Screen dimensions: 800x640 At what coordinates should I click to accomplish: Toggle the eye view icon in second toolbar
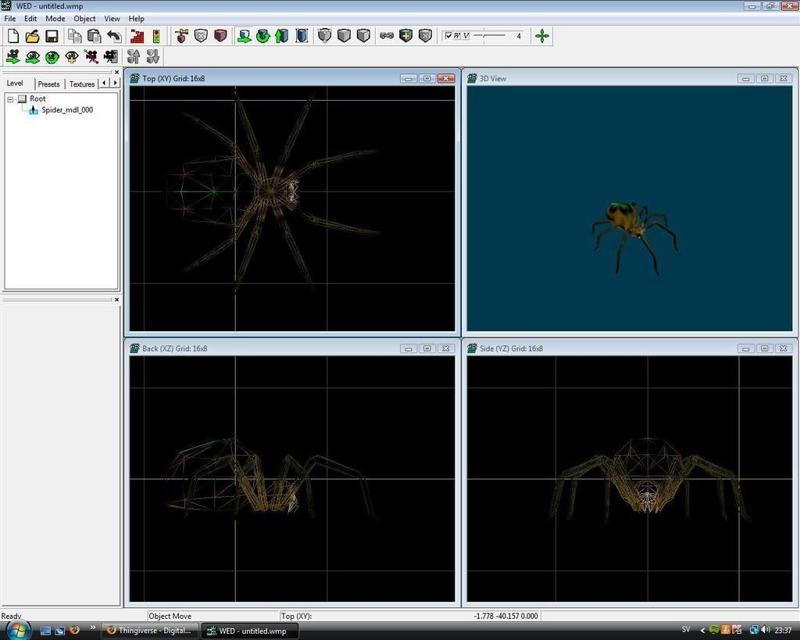(32, 57)
